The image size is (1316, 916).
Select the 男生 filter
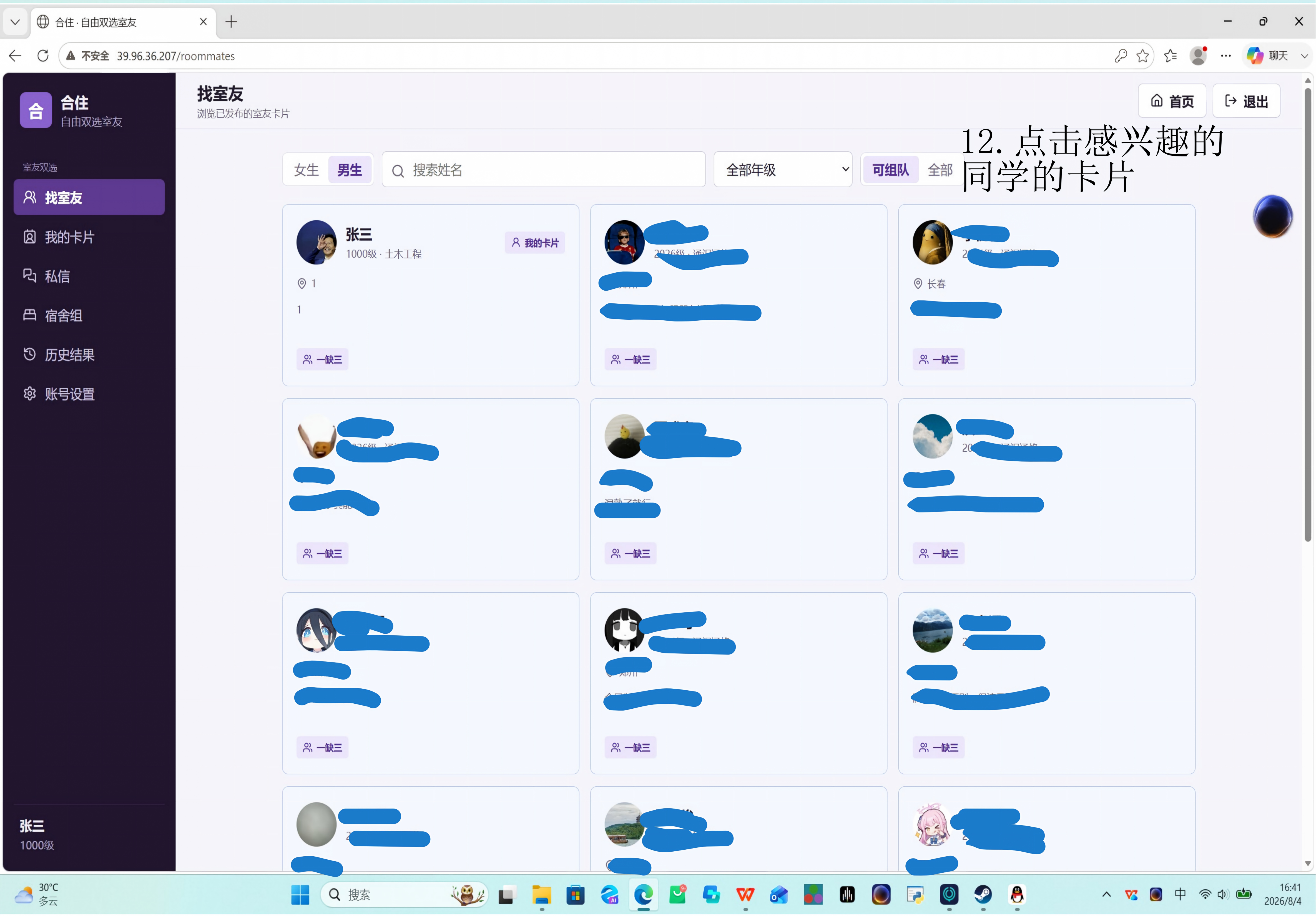coord(349,170)
